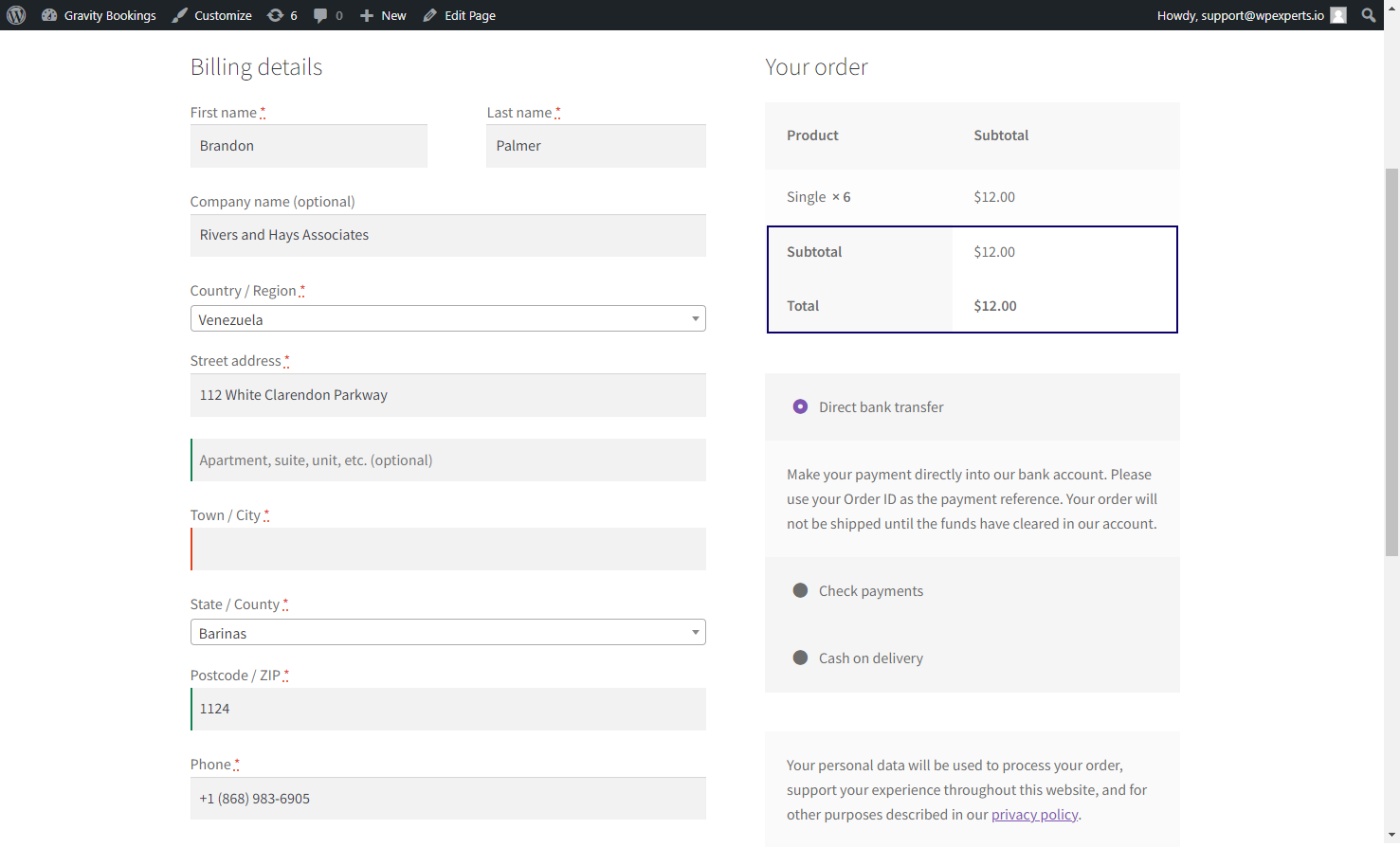The width and height of the screenshot is (1400, 847).
Task: Click the First name field
Action: point(309,146)
